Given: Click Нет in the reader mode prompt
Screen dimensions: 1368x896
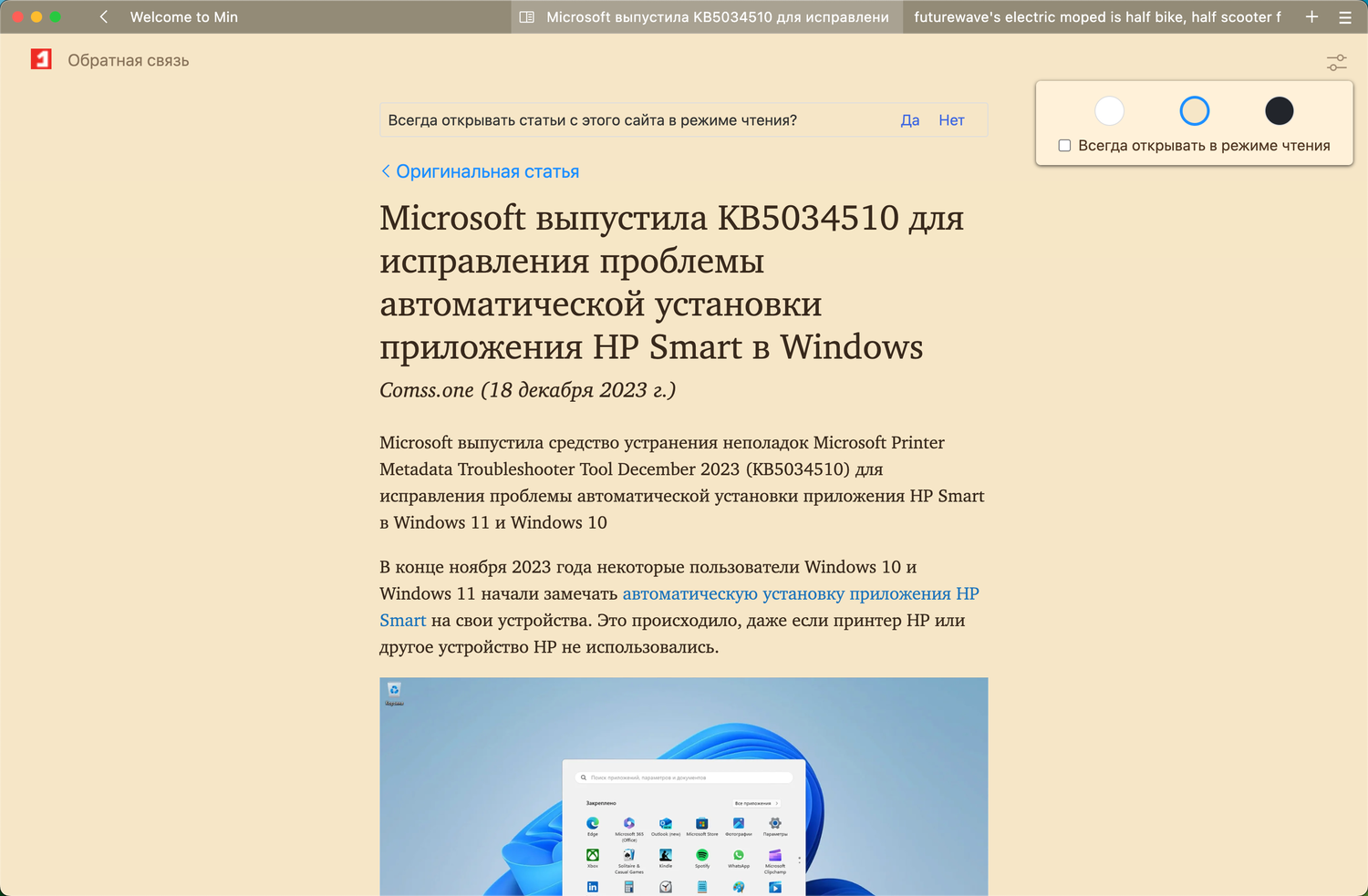Looking at the screenshot, I should tap(951, 120).
